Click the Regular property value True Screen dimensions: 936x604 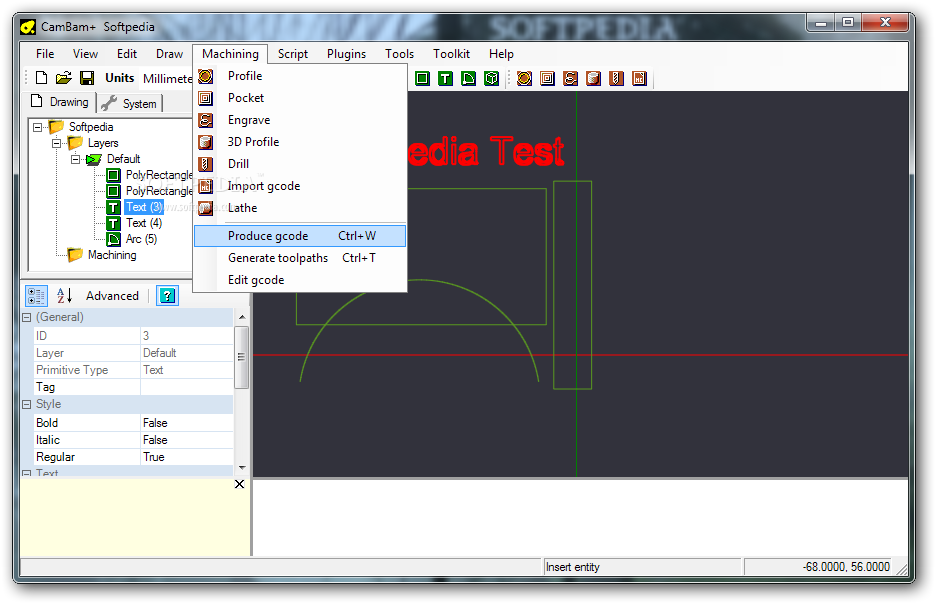(186, 457)
